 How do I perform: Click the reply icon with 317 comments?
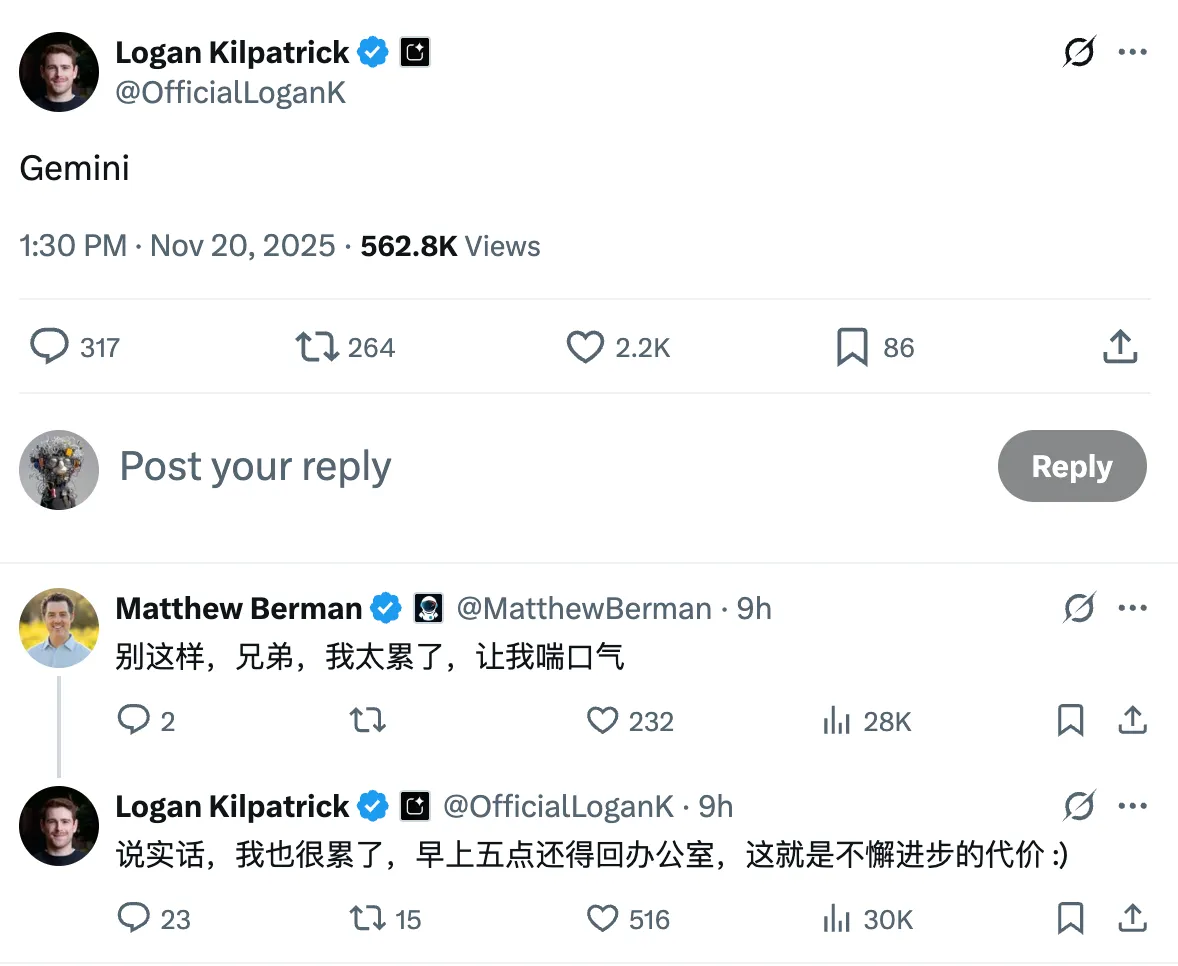49,347
